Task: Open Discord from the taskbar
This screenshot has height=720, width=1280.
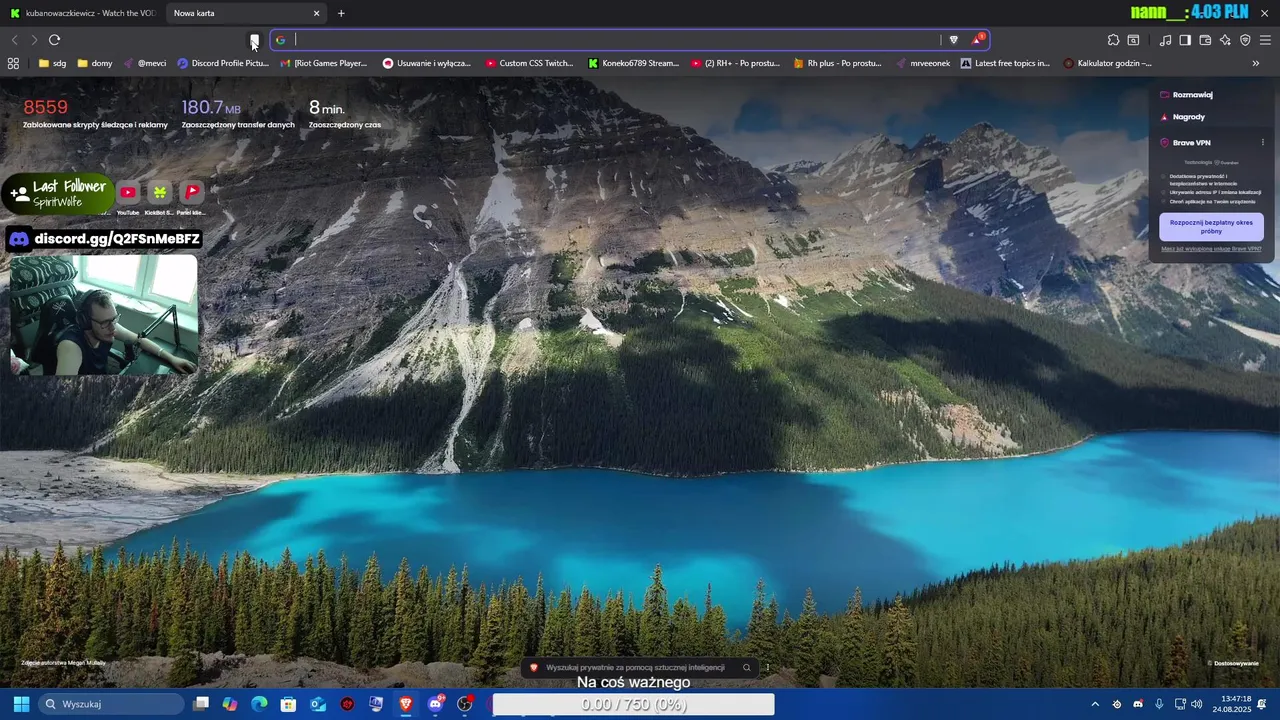Action: tap(435, 704)
